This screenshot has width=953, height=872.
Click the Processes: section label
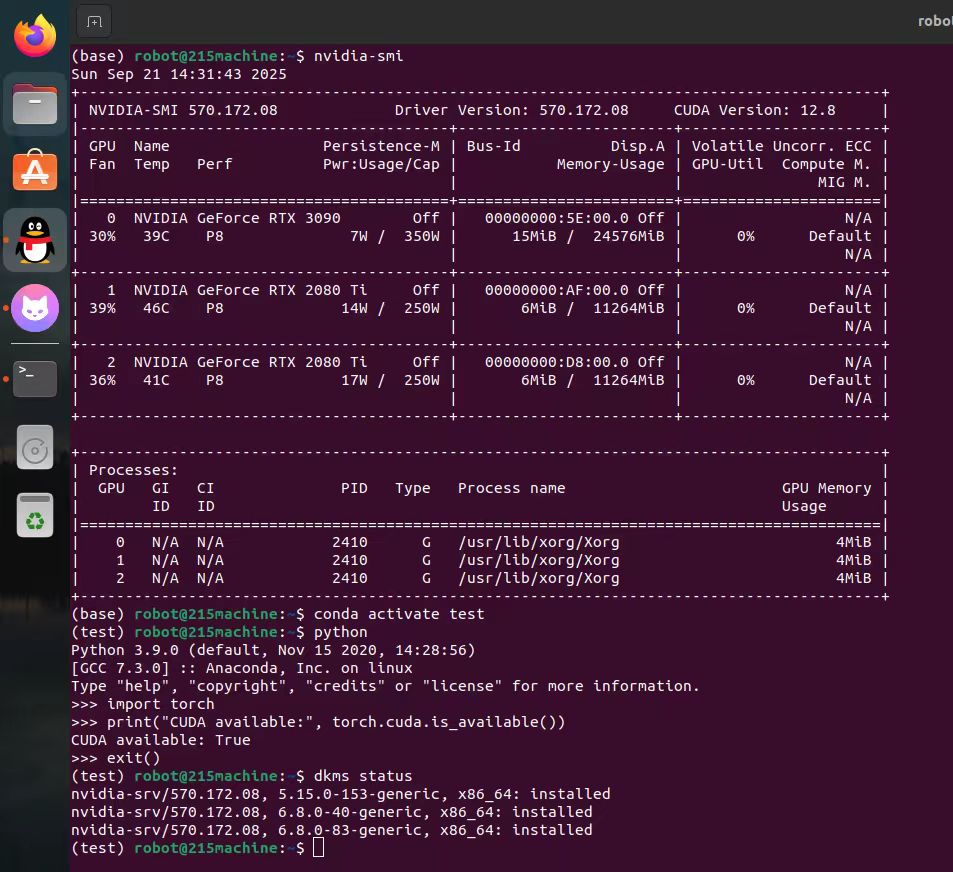[133, 470]
